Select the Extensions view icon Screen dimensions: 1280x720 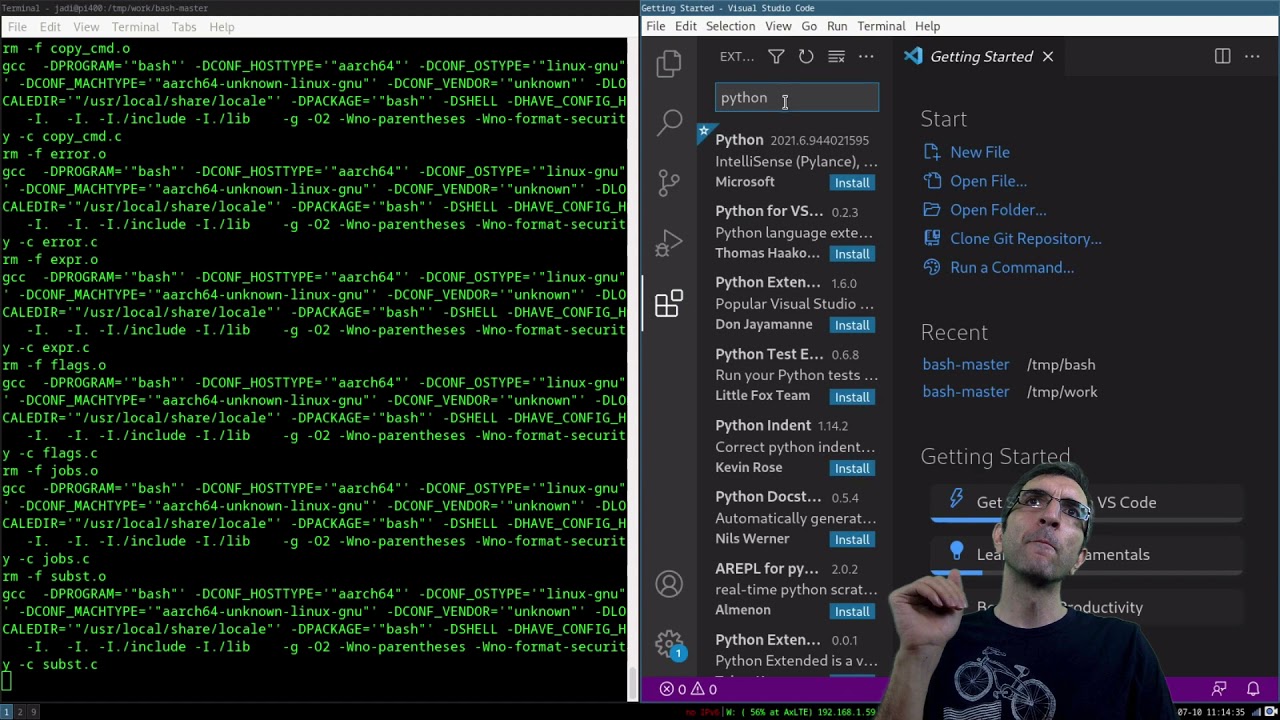[669, 303]
